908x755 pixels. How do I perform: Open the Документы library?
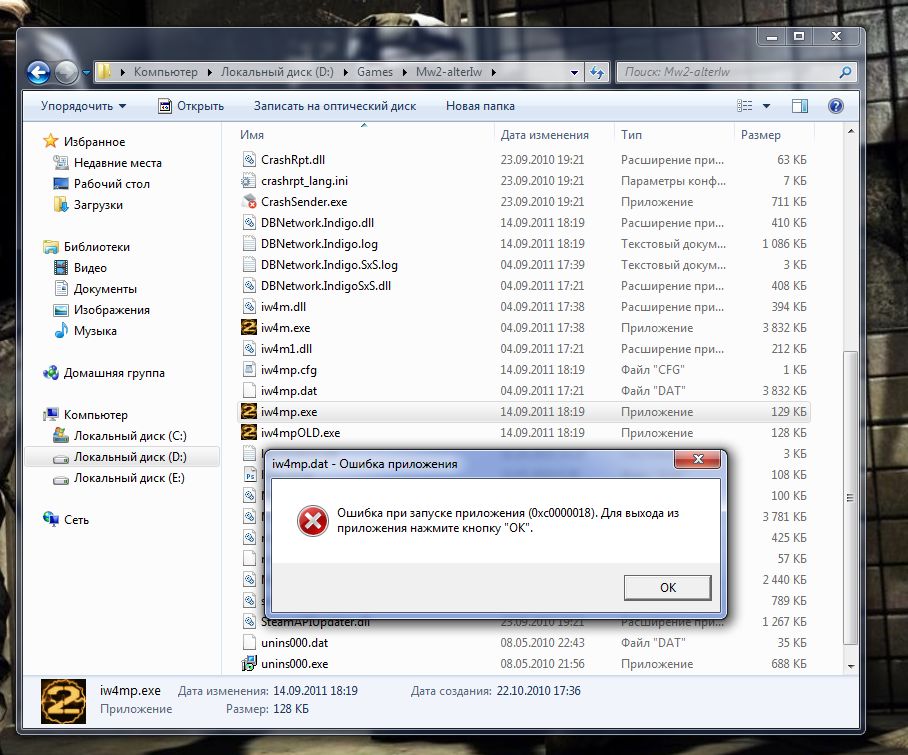click(105, 288)
